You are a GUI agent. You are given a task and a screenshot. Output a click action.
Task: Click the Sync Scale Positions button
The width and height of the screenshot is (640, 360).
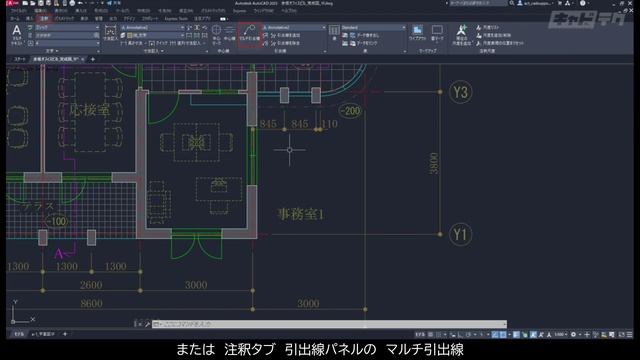(x=500, y=42)
